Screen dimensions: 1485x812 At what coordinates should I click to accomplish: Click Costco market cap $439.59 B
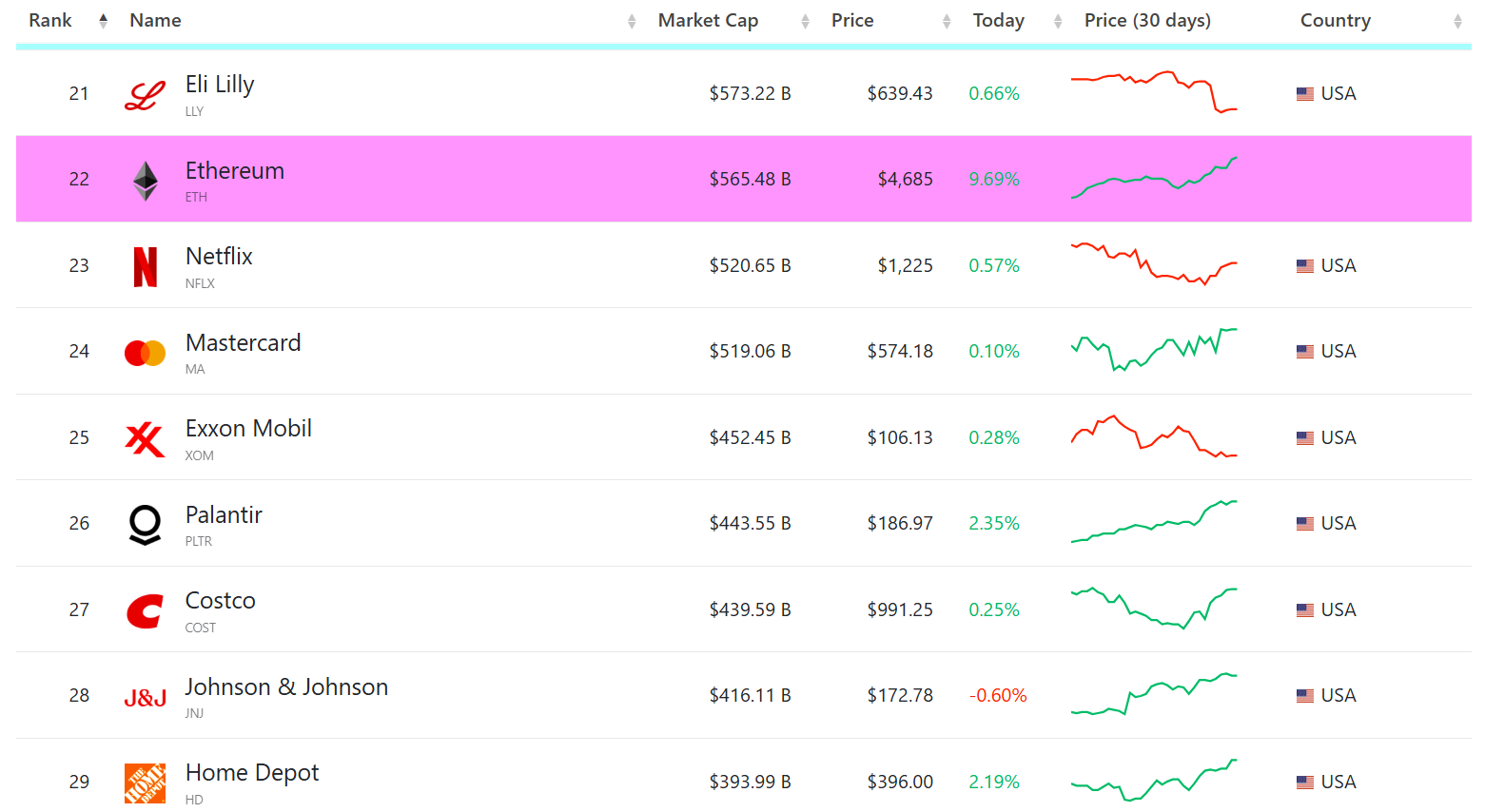[750, 610]
